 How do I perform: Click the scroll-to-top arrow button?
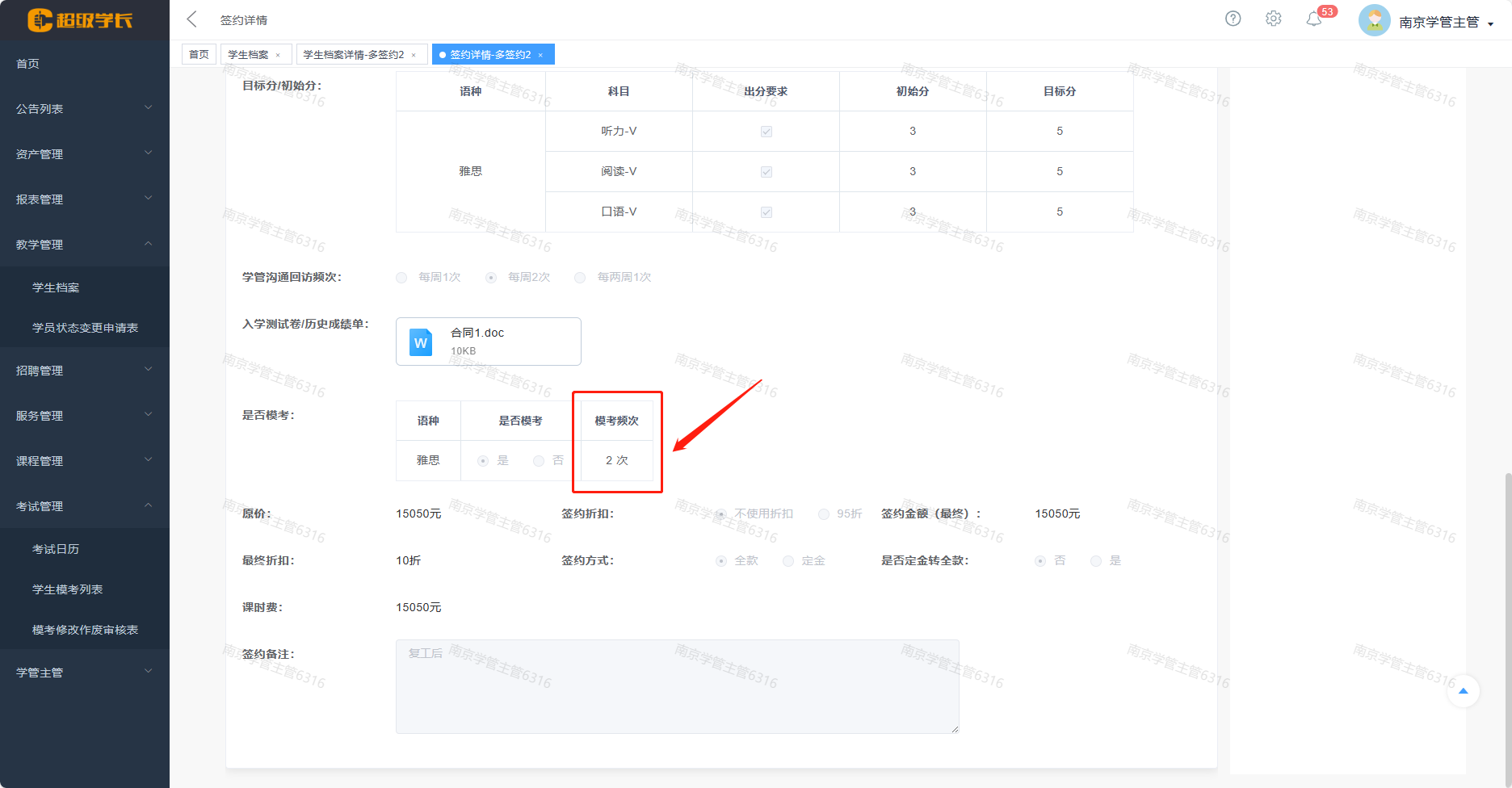[x=1463, y=691]
